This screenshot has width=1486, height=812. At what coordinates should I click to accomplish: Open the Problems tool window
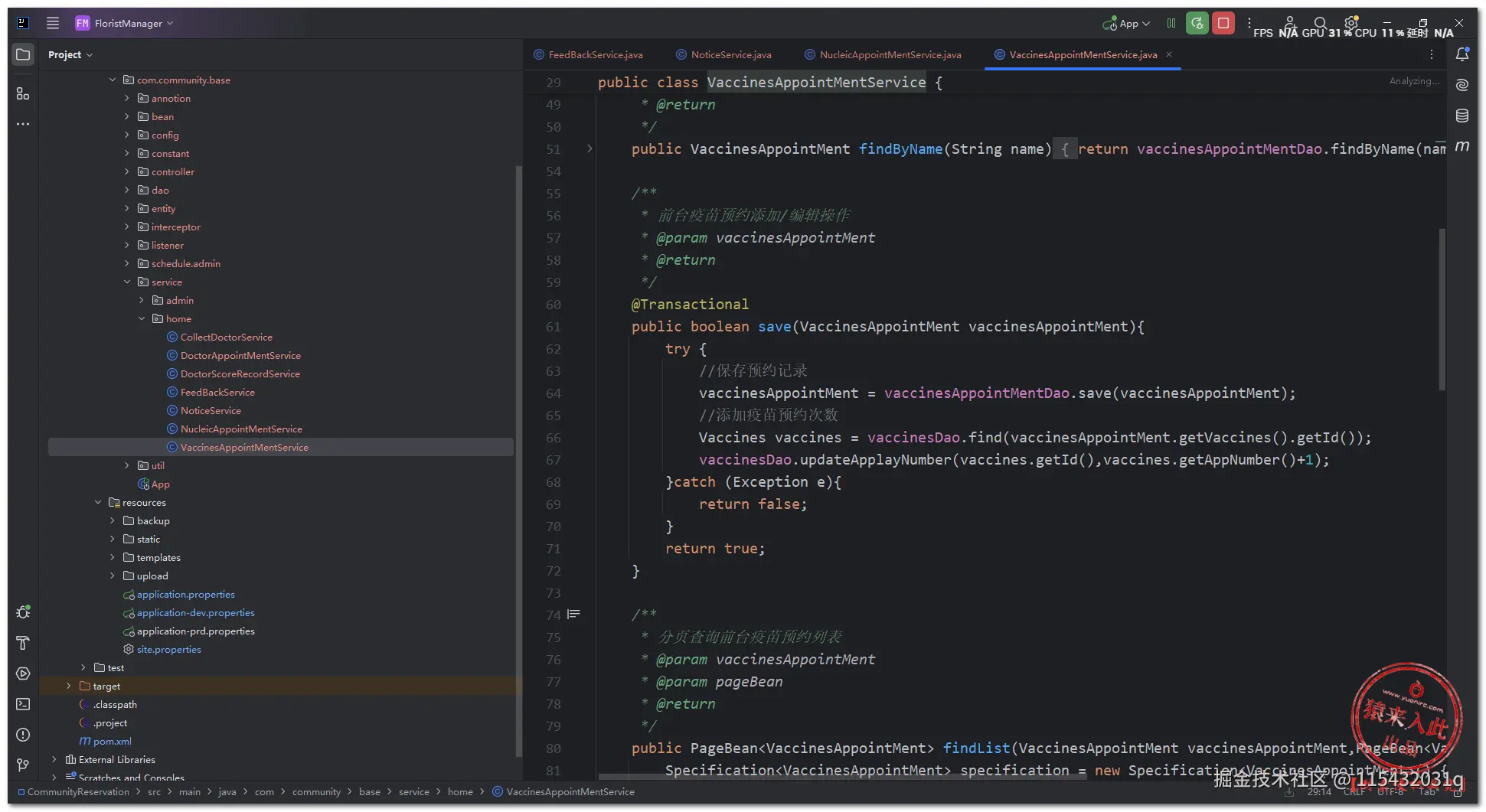(23, 735)
